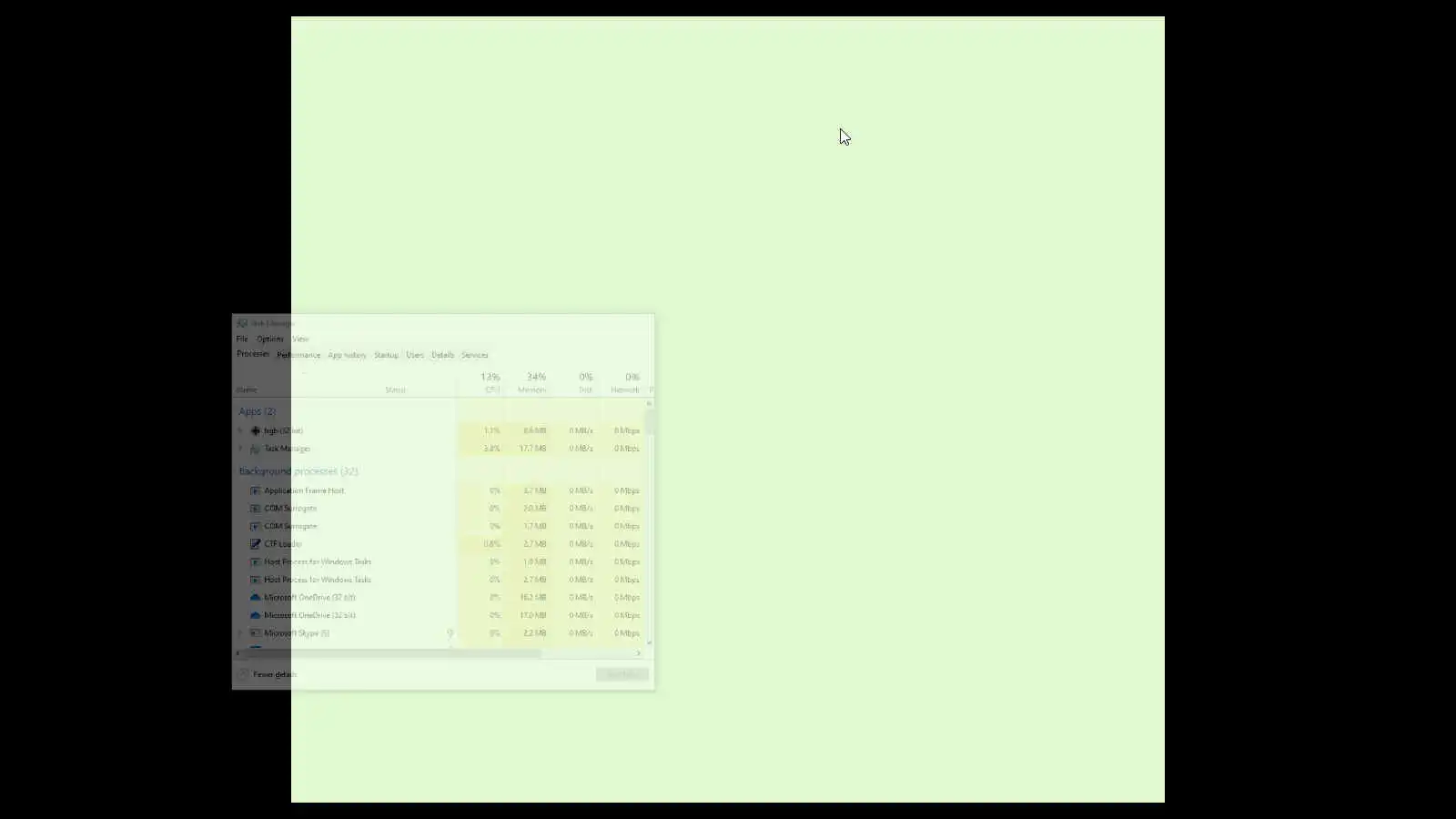This screenshot has width=1456, height=819.
Task: Click COM Surrogate icon using 1.7 MB
Action: tap(256, 526)
